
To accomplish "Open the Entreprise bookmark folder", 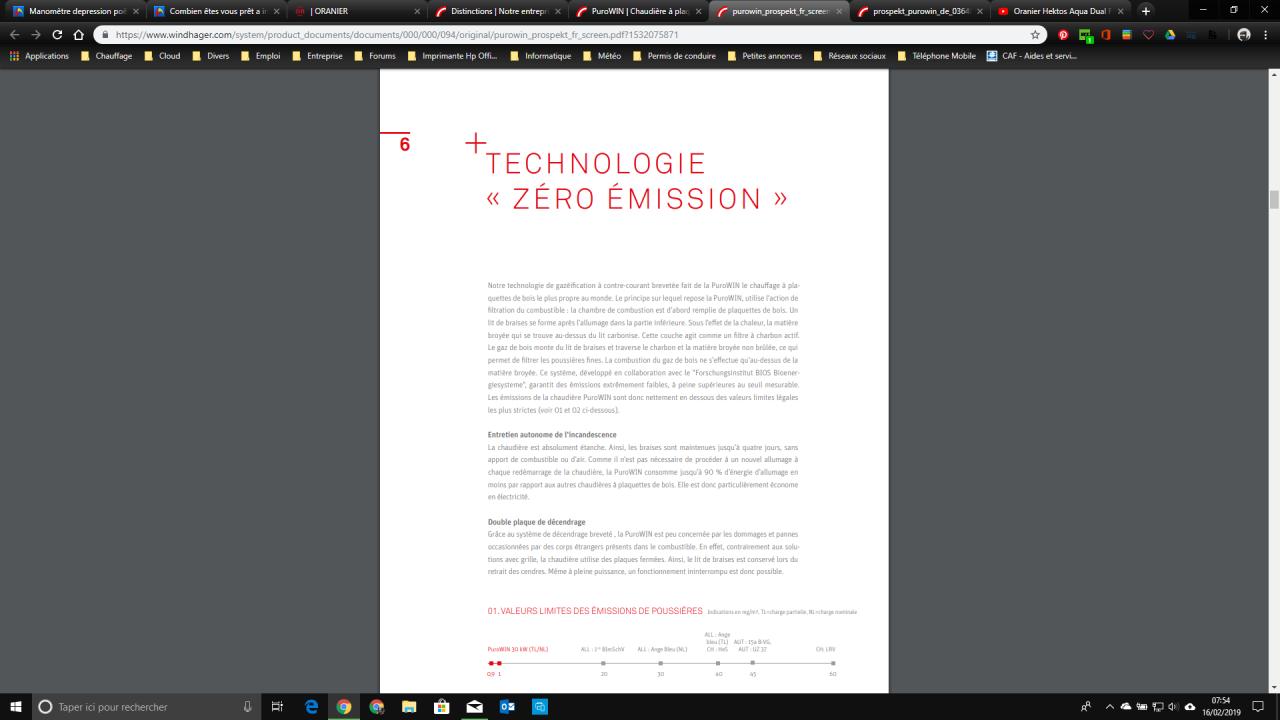I will (317, 56).
